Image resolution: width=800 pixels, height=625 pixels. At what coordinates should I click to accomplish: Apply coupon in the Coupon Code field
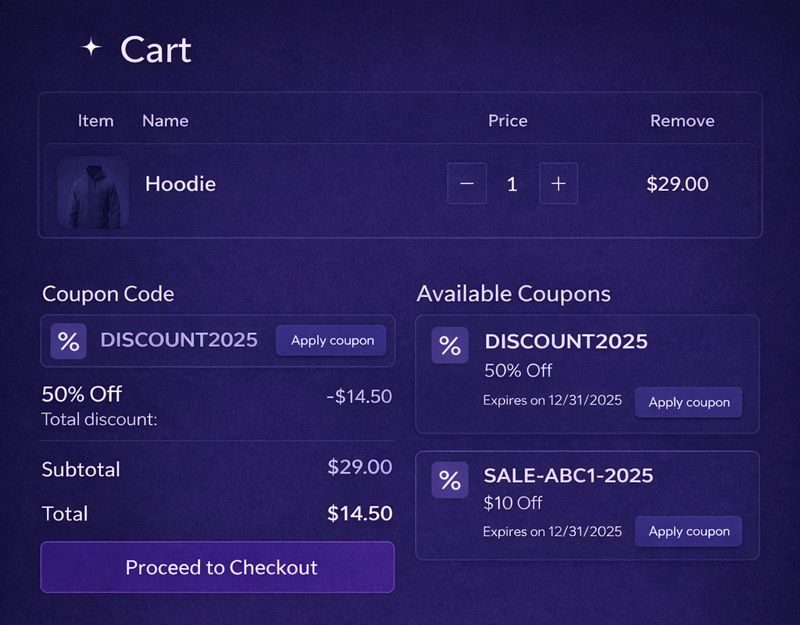(331, 340)
